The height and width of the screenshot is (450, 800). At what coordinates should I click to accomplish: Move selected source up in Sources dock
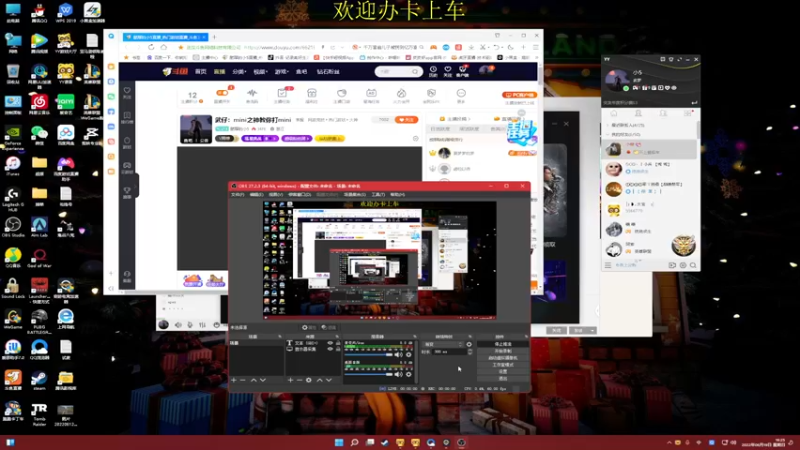pos(319,380)
